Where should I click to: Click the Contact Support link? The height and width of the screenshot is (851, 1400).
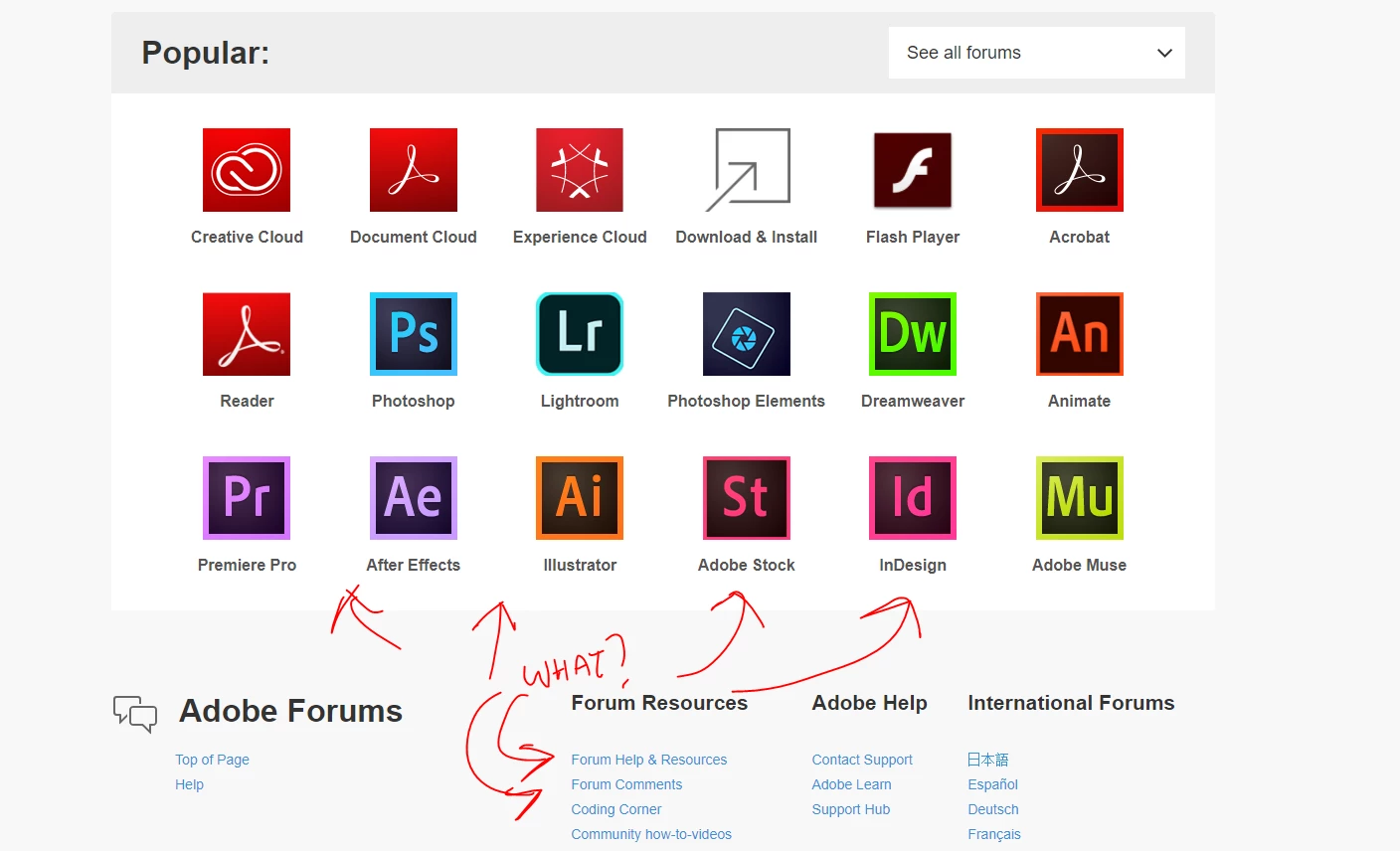pyautogui.click(x=862, y=760)
